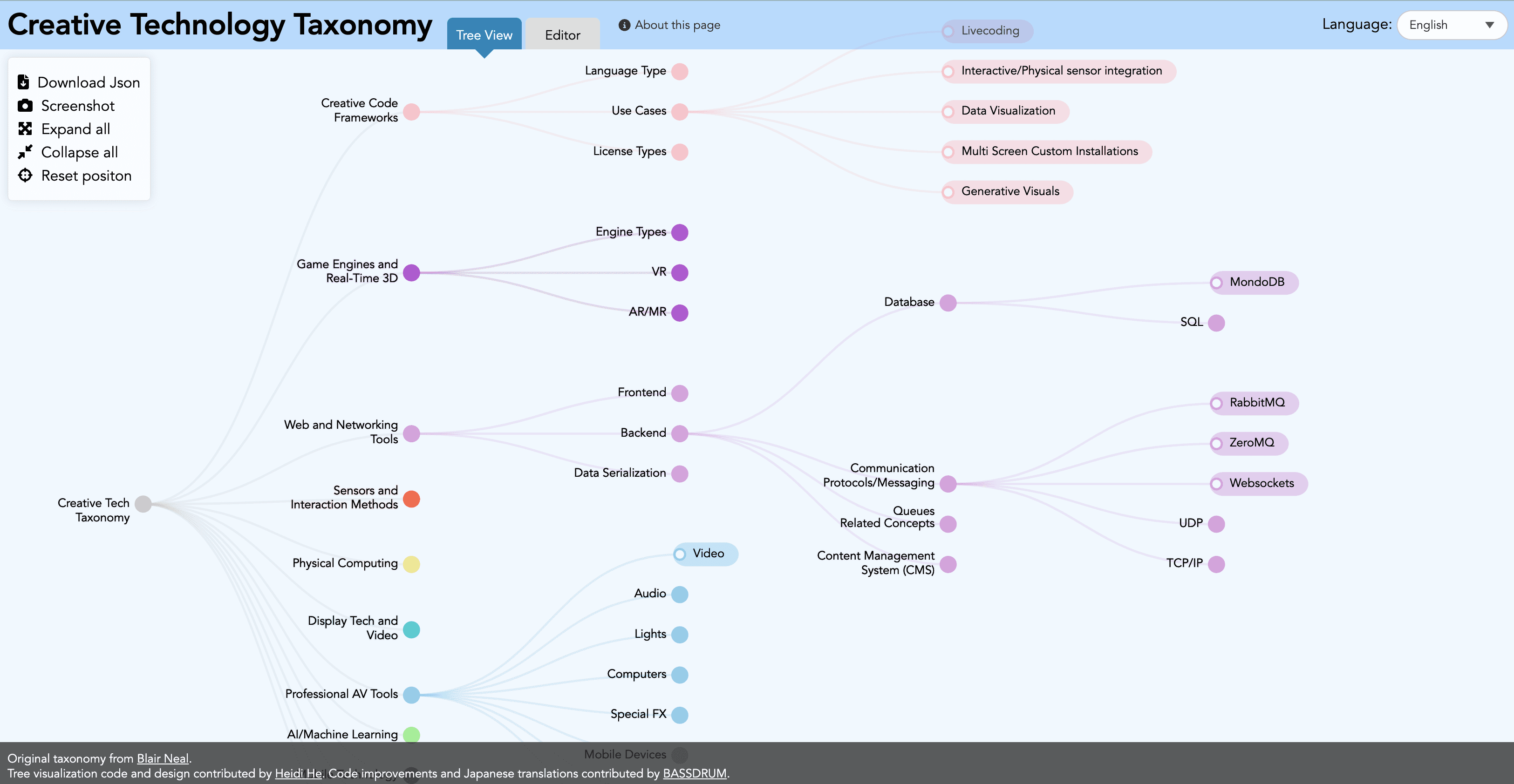The image size is (1514, 784).
Task: Click the About this page info icon
Action: click(624, 25)
